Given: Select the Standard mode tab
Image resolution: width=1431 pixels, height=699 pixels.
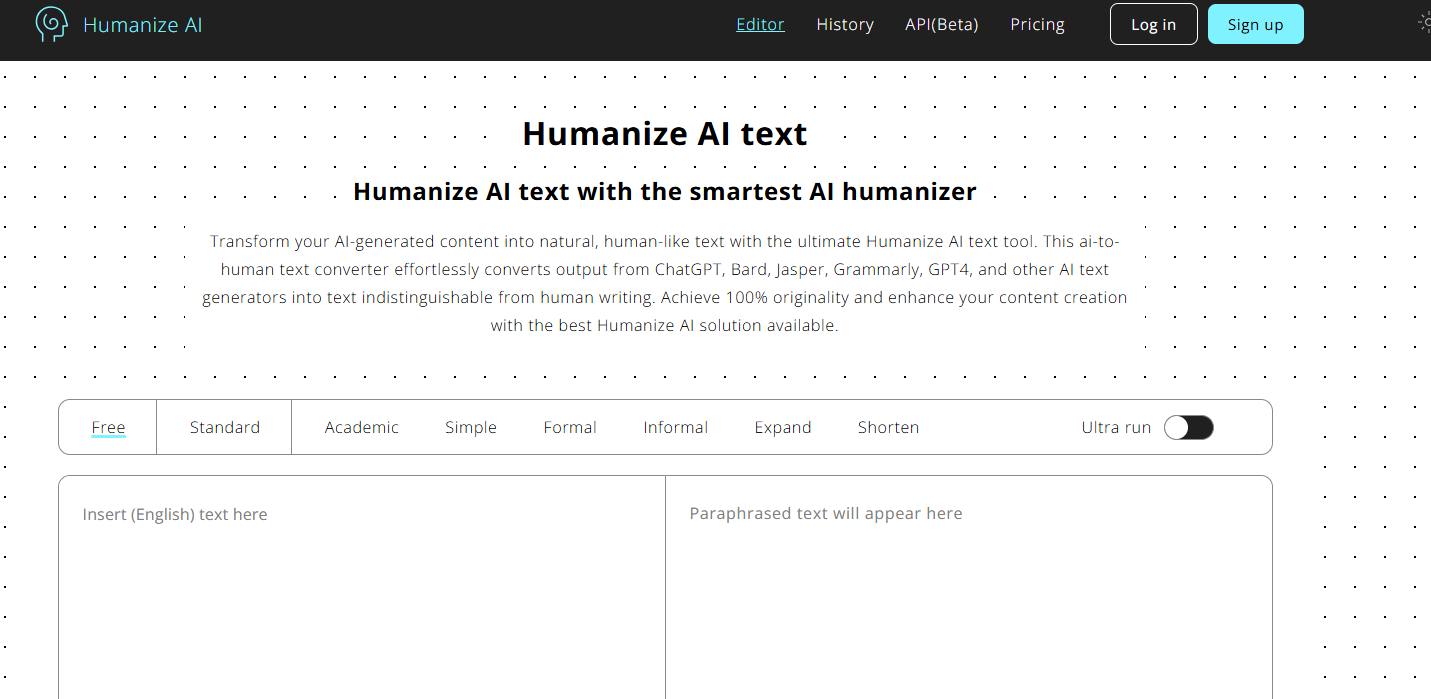Looking at the screenshot, I should (225, 427).
